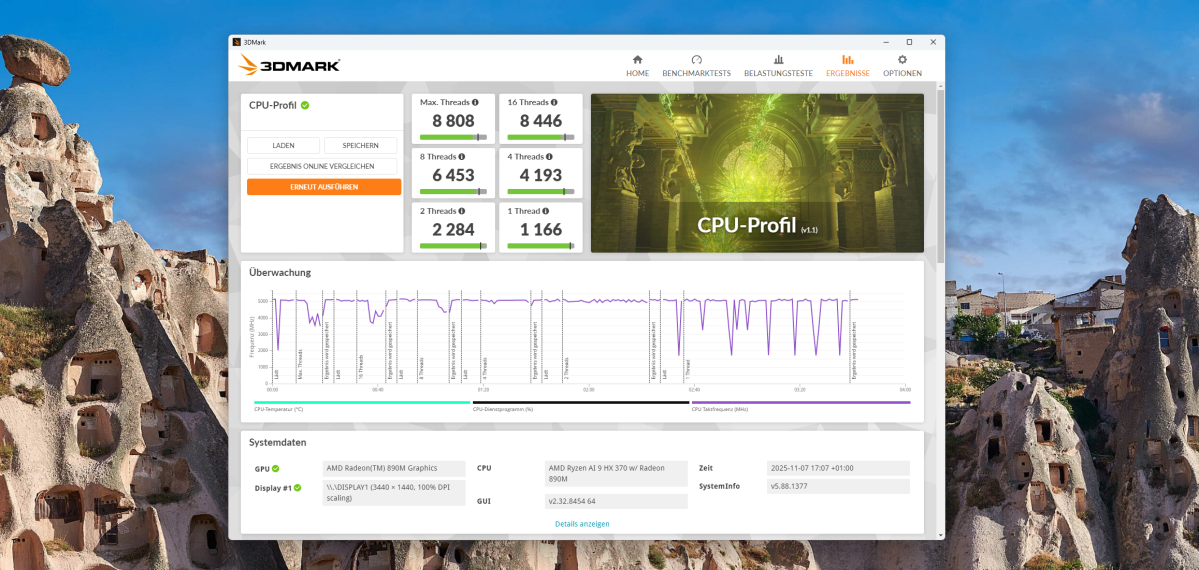Click the Systemdaten heading

(278, 442)
